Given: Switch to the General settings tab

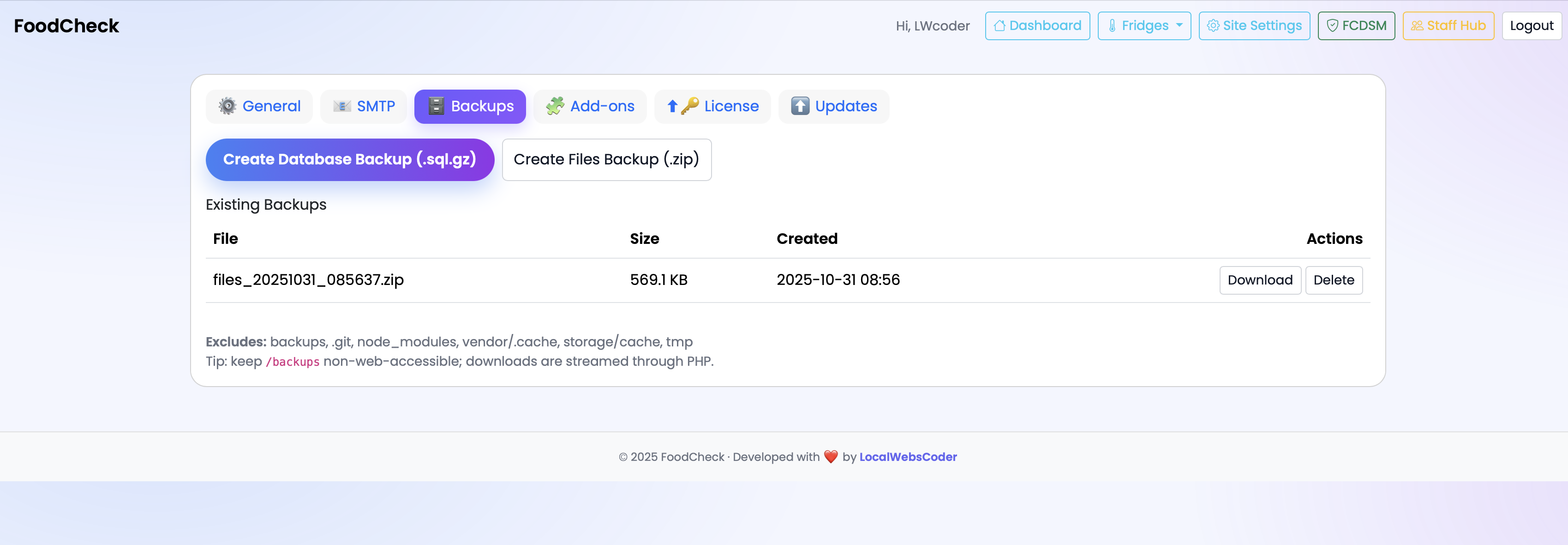Looking at the screenshot, I should click(259, 106).
